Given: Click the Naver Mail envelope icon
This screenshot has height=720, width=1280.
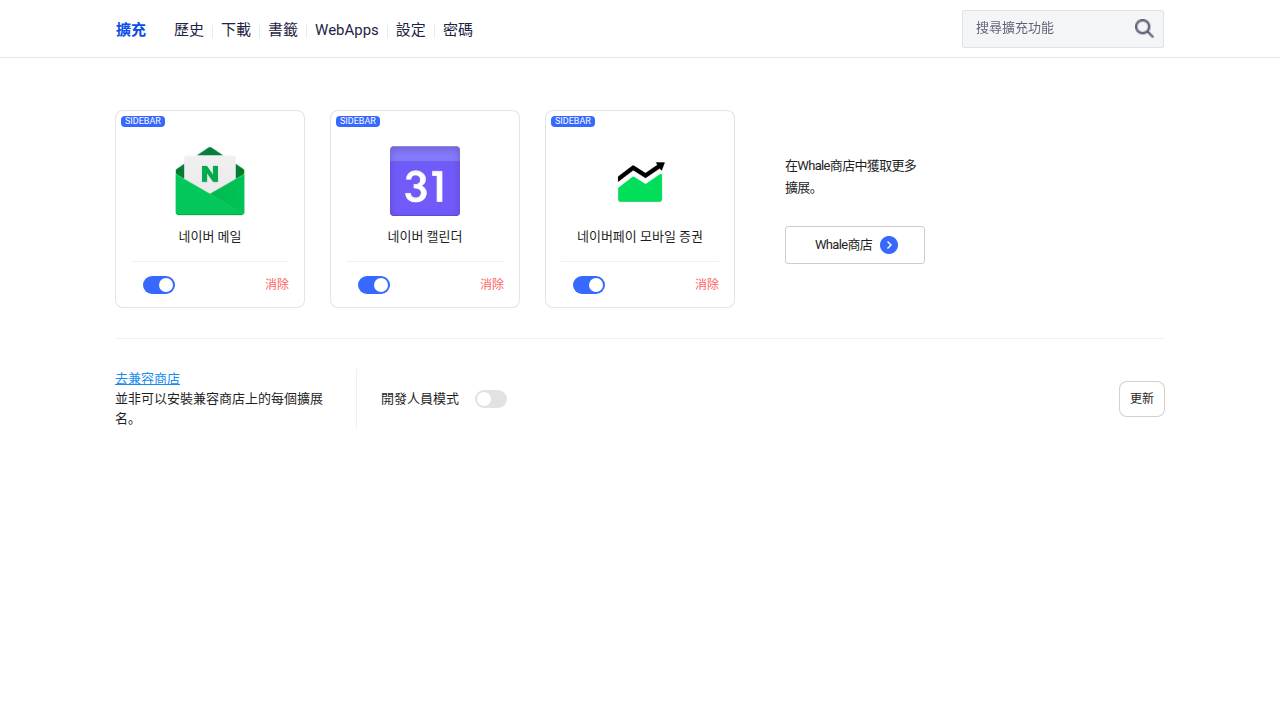Looking at the screenshot, I should coord(210,181).
